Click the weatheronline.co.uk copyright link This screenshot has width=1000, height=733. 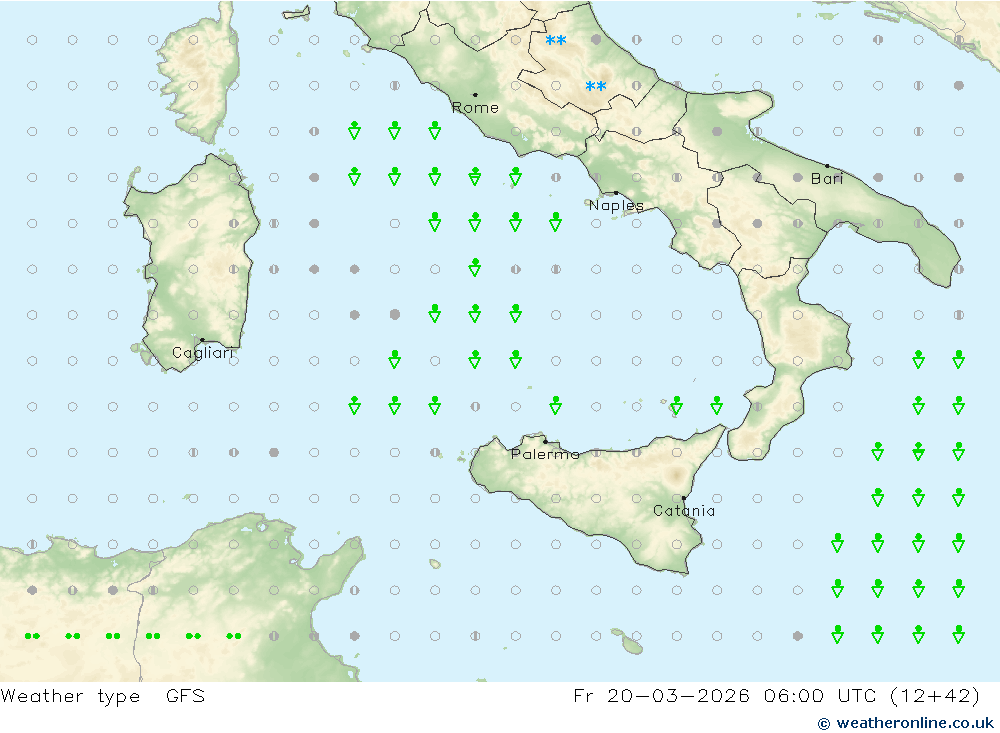[x=906, y=723]
